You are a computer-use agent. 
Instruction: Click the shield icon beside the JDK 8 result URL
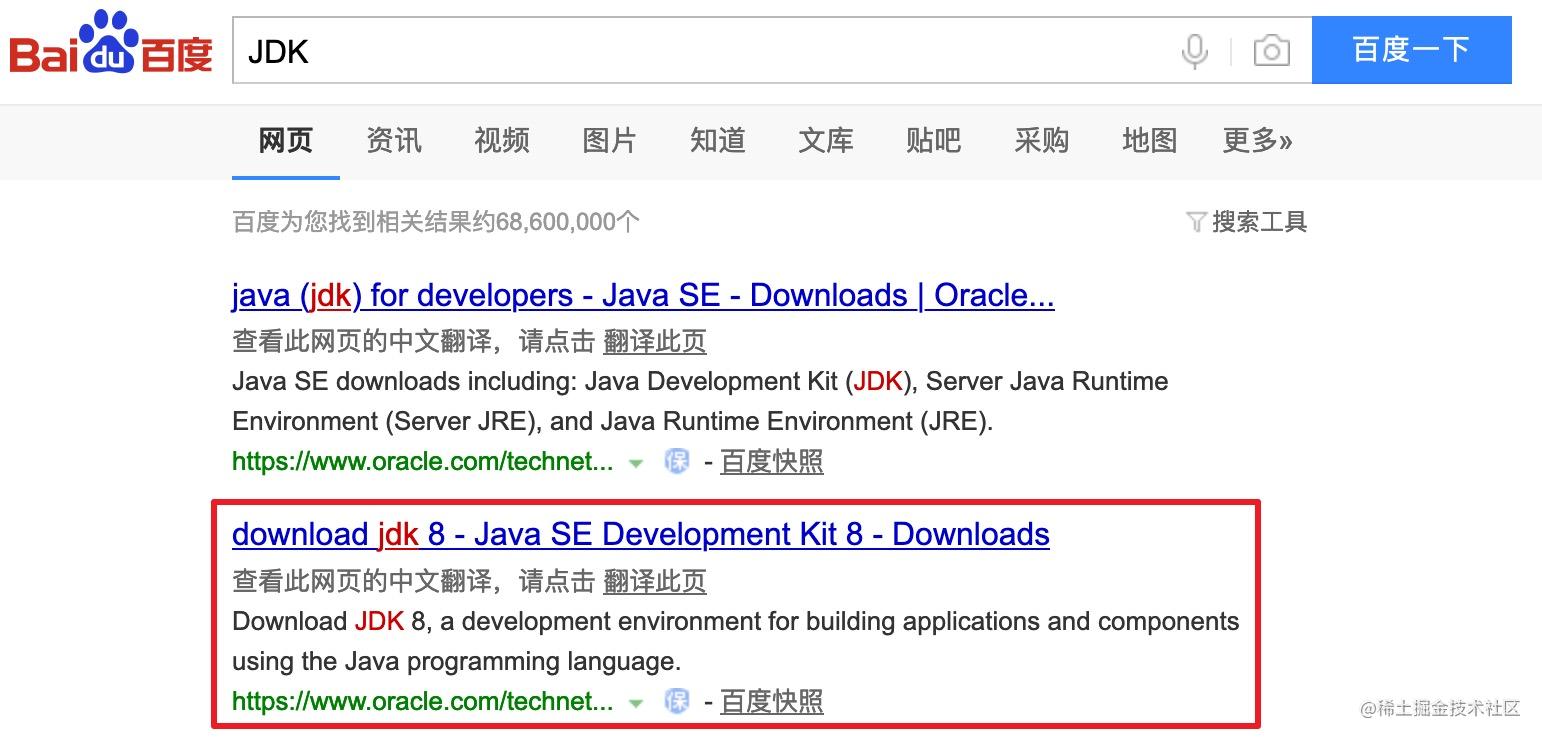coord(677,701)
